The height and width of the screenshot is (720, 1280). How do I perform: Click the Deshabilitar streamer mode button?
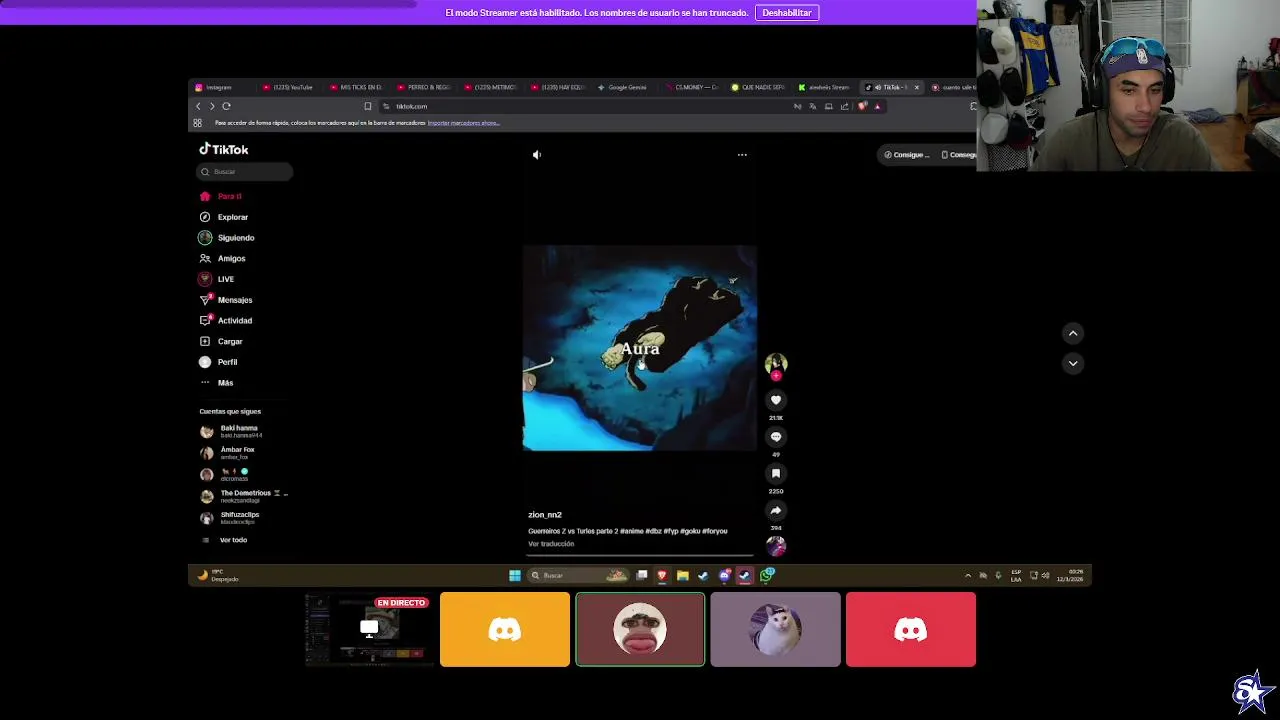pyautogui.click(x=787, y=13)
